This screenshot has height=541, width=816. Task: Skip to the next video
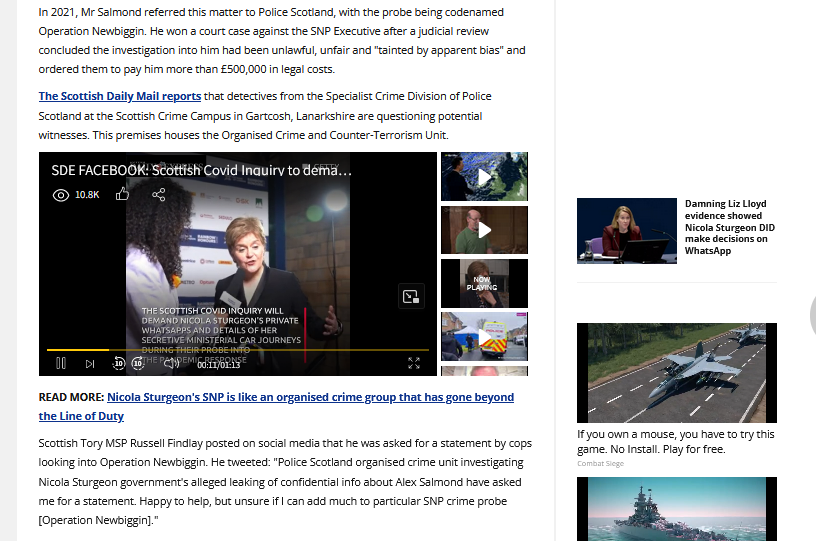click(90, 364)
